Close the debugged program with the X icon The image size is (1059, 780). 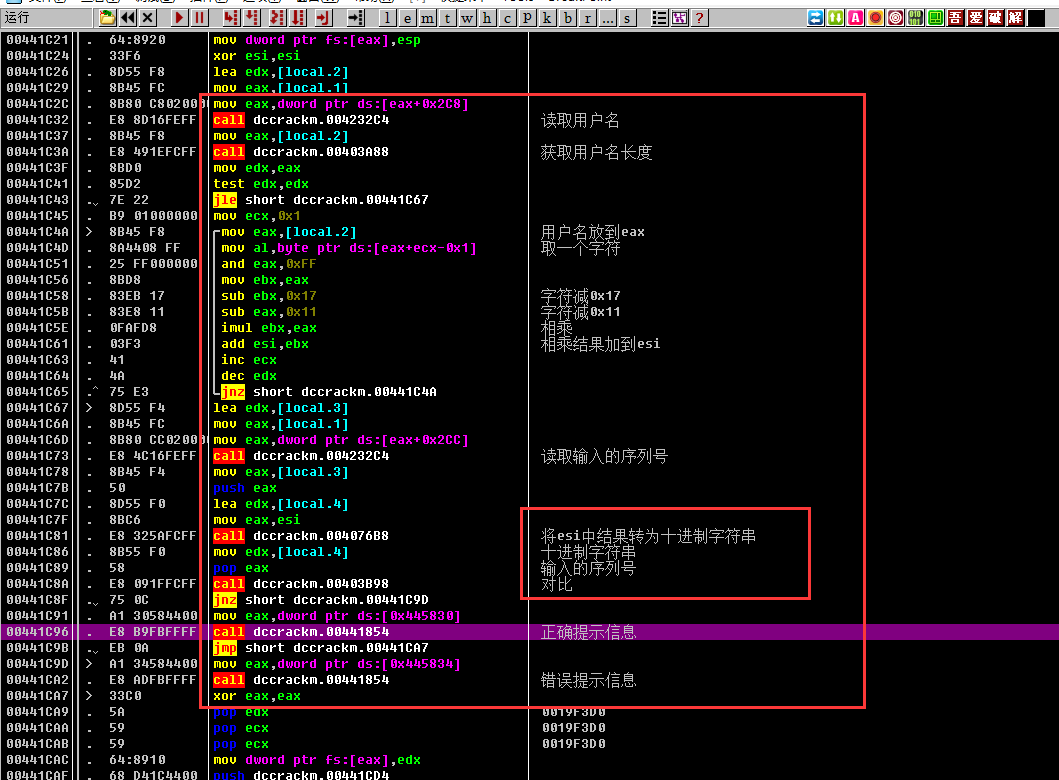pyautogui.click(x=148, y=18)
